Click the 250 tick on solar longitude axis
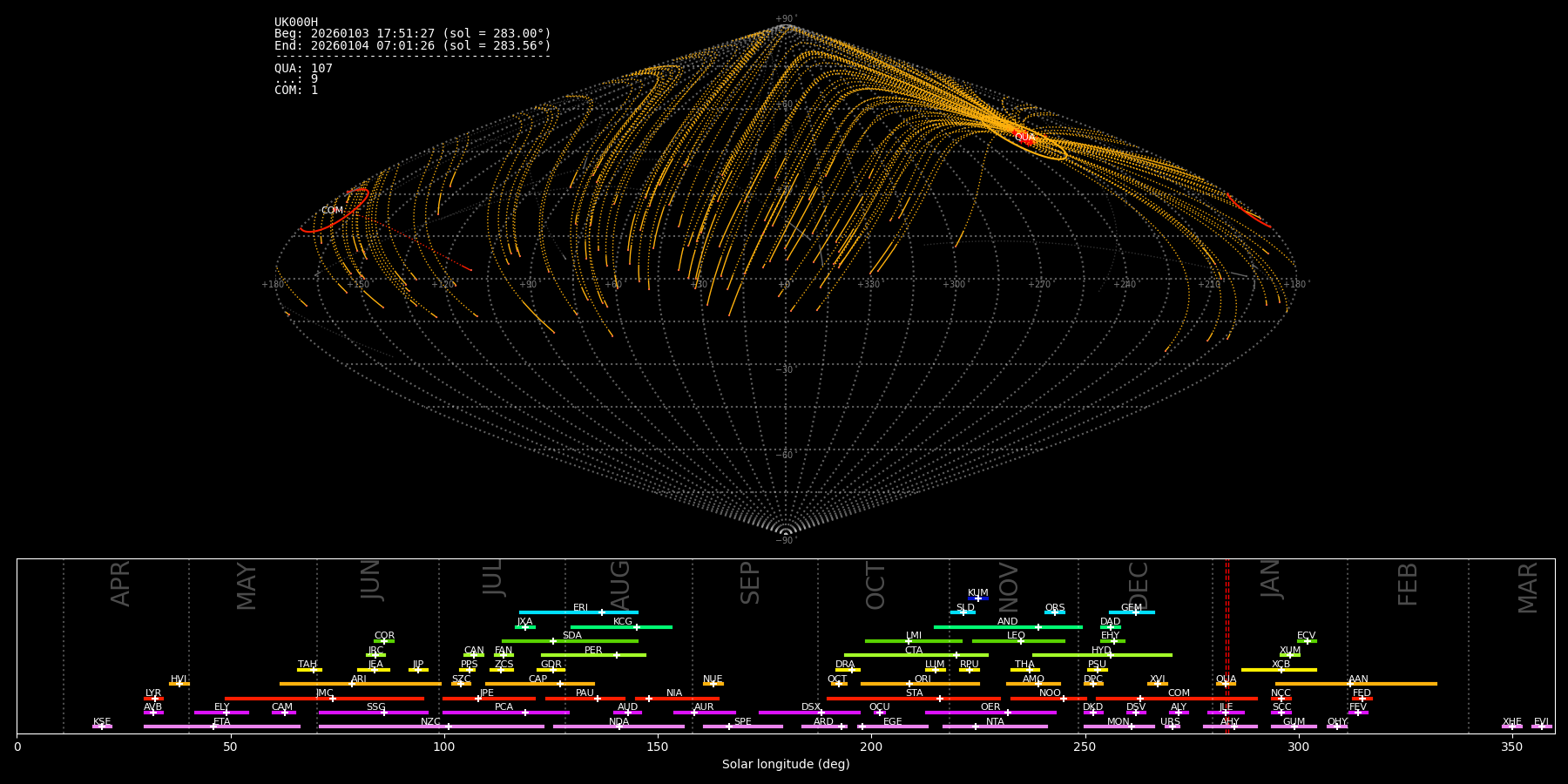The height and width of the screenshot is (784, 1568). tap(1085, 747)
